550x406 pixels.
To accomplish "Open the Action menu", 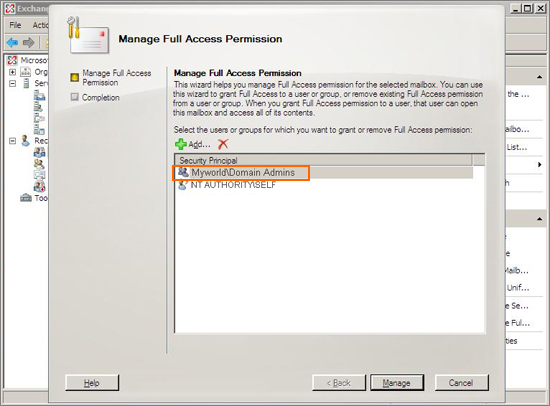I will tap(40, 25).
